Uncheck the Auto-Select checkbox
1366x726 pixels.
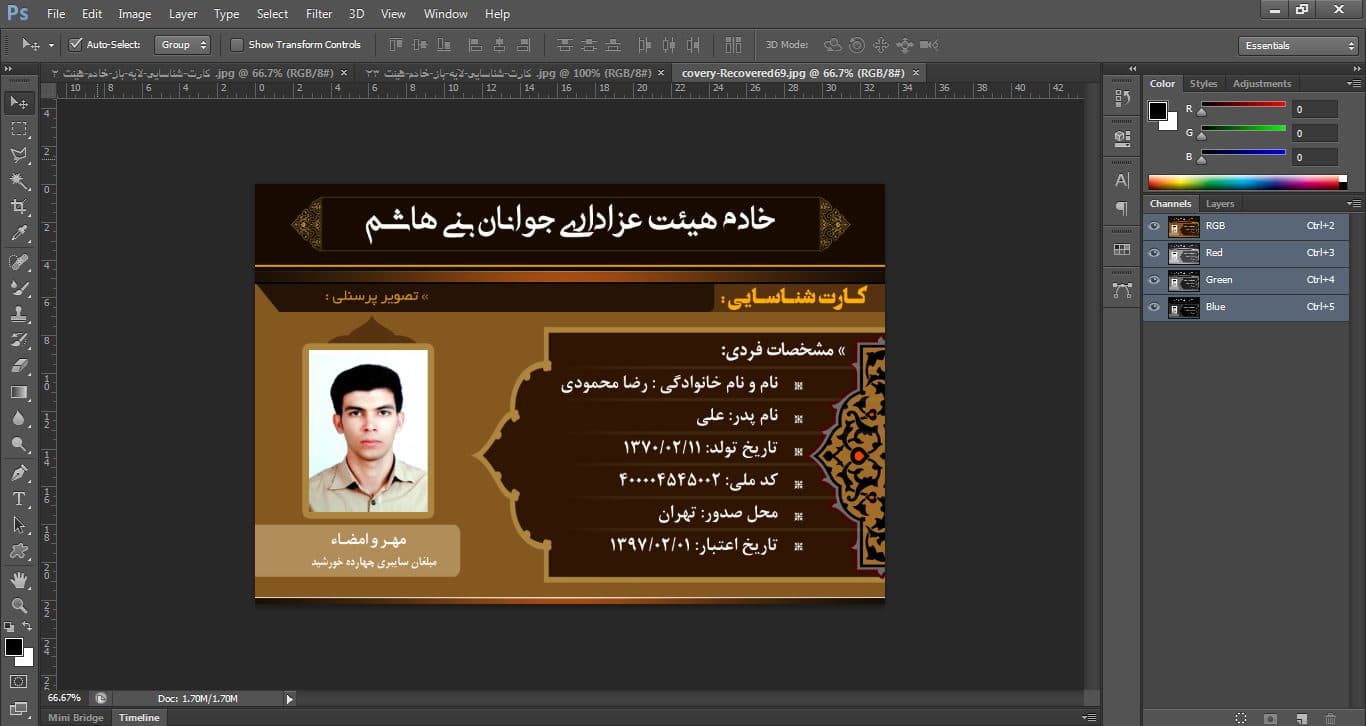point(75,45)
